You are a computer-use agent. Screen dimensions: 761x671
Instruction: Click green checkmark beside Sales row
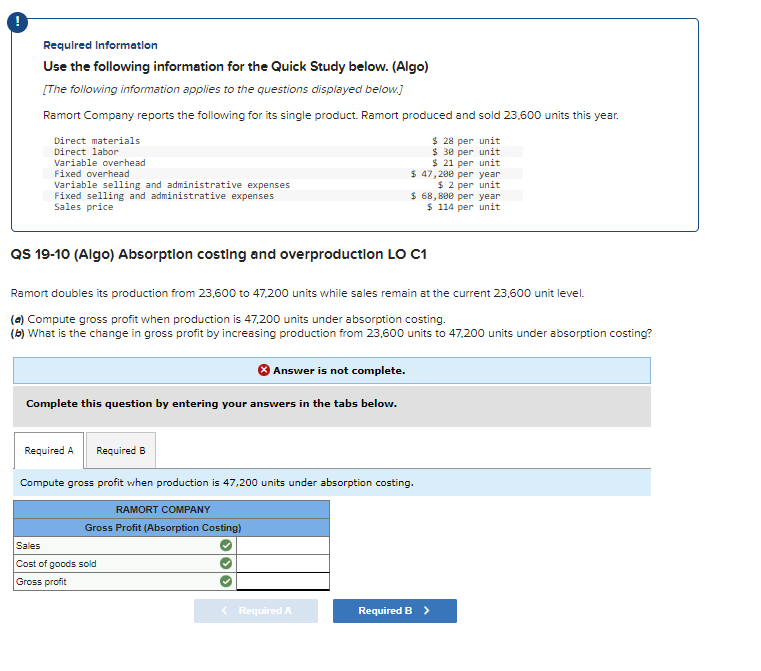point(226,545)
